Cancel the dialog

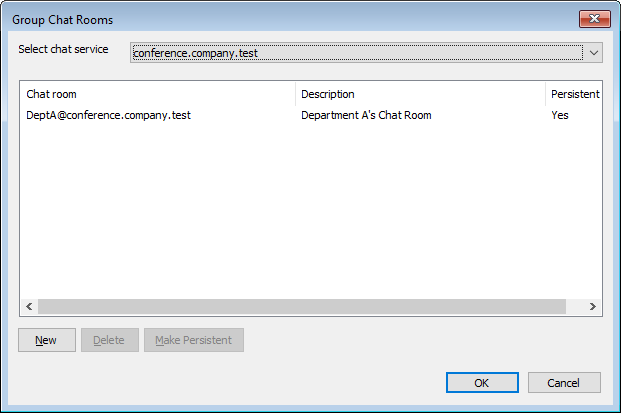(x=564, y=382)
